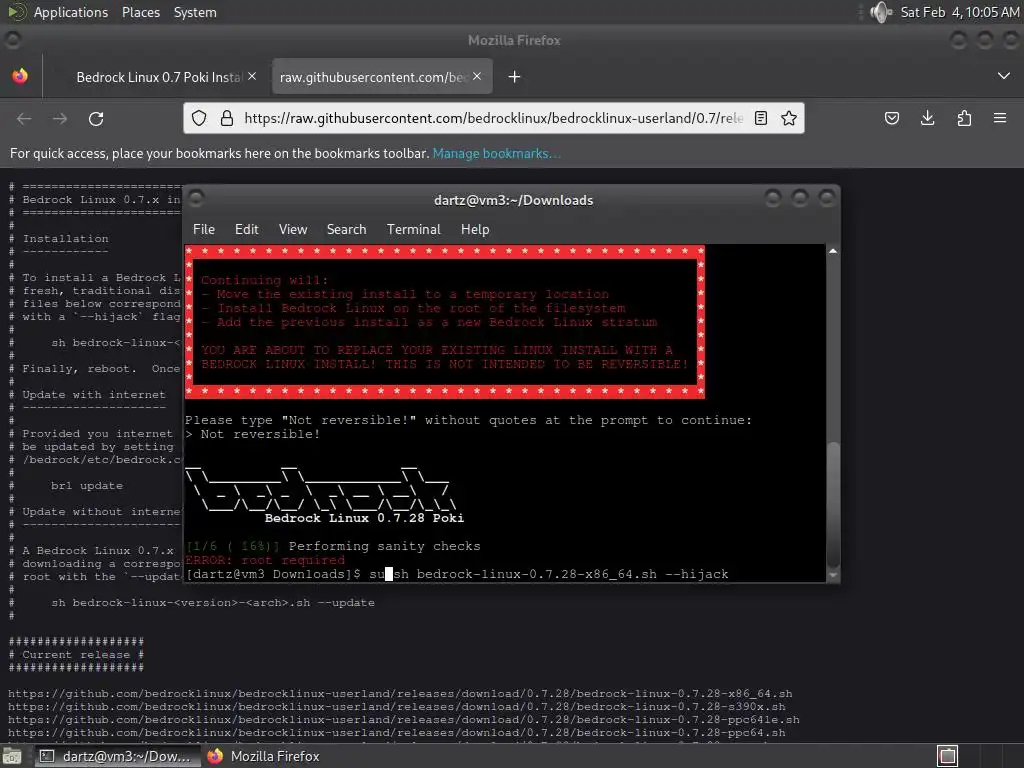Click the URL address bar field
The width and height of the screenshot is (1024, 768).
[493, 118]
